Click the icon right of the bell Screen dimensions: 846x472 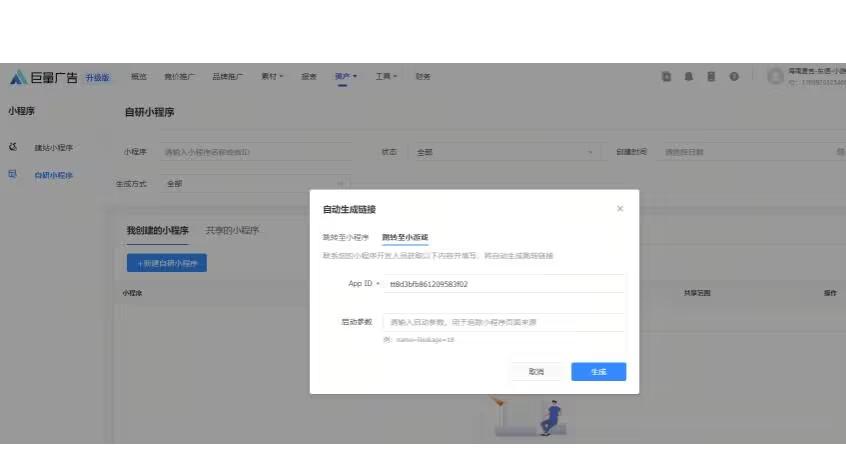[x=711, y=77]
